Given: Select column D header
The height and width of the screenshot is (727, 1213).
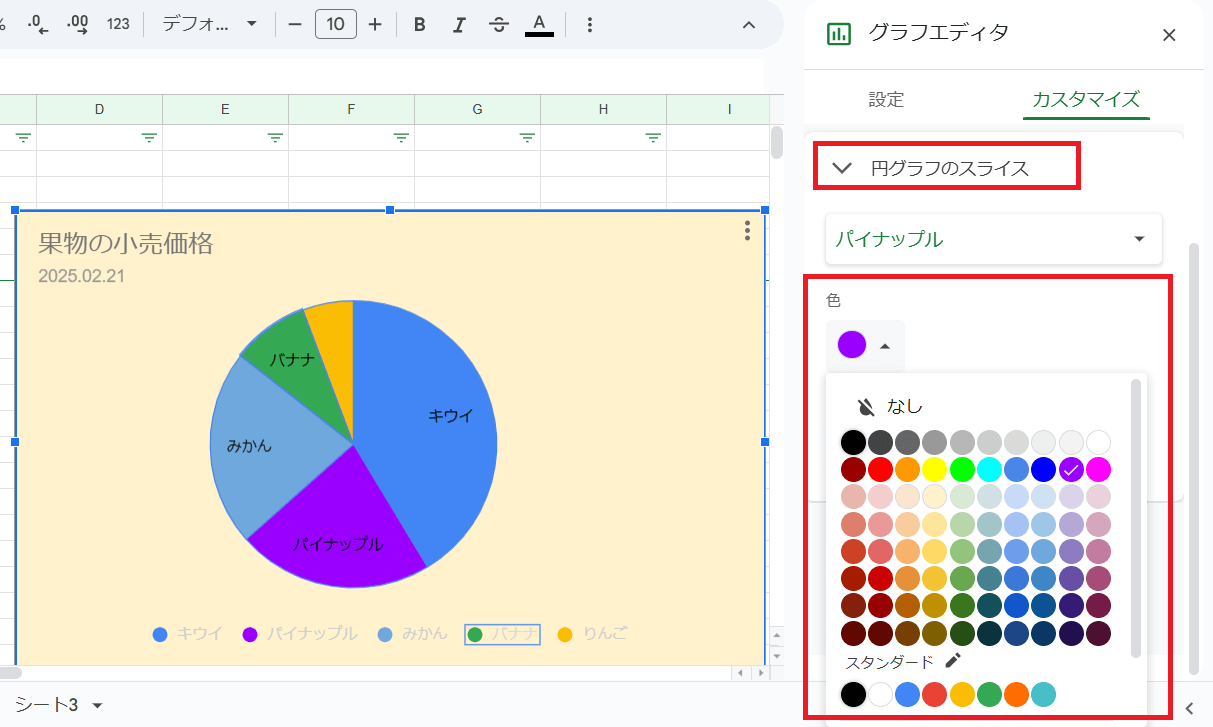Looking at the screenshot, I should click(99, 109).
